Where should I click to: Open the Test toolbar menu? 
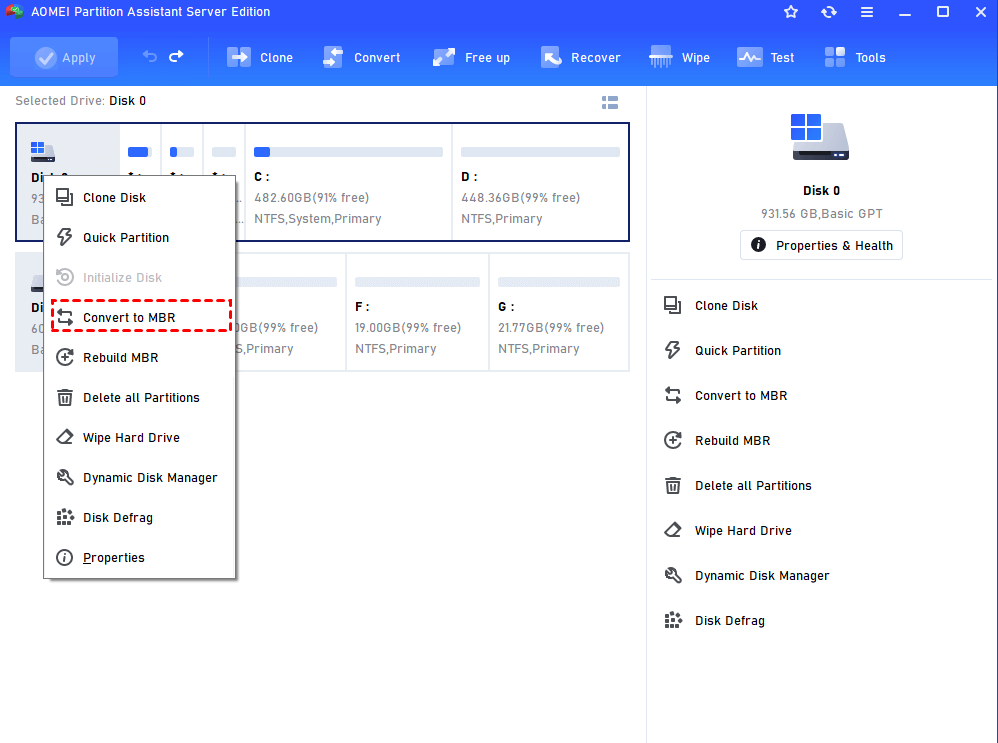click(x=766, y=57)
